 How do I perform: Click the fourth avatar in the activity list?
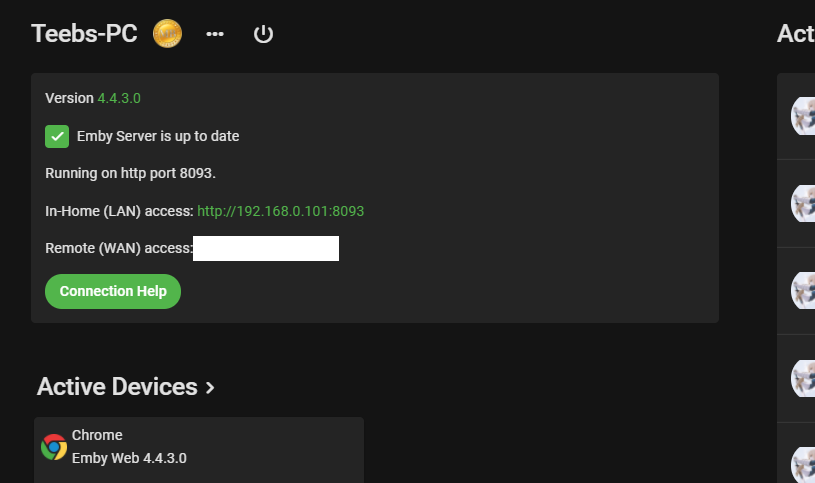click(803, 378)
